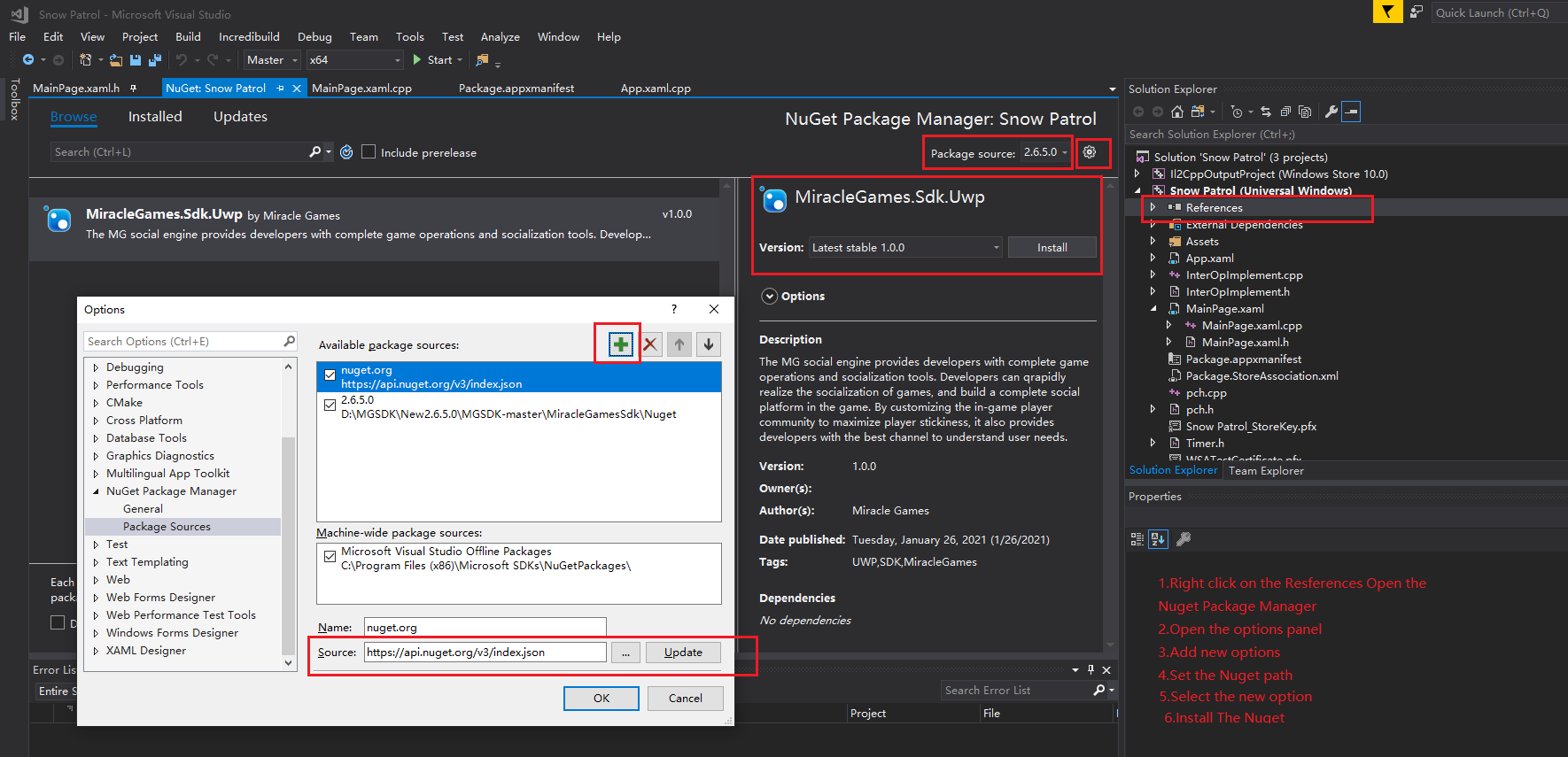Viewport: 1568px width, 757px height.
Task: Expand the References node in Solution Explorer
Action: 1153,207
